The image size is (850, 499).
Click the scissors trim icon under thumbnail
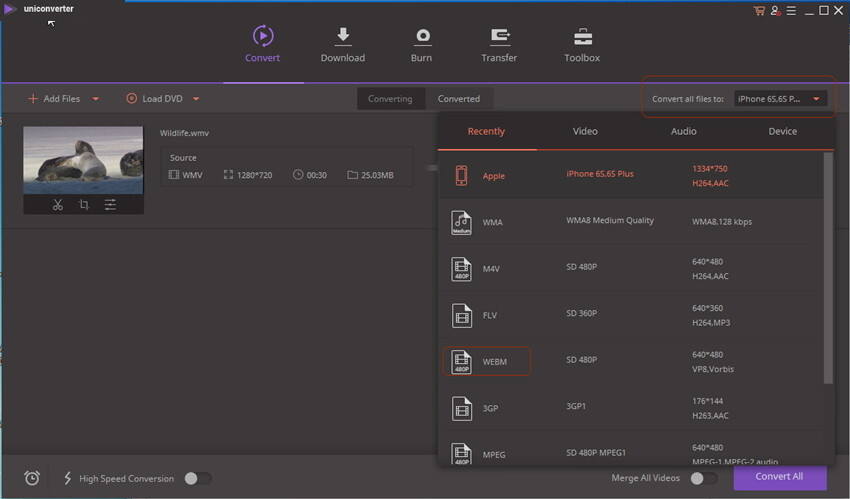tap(57, 205)
